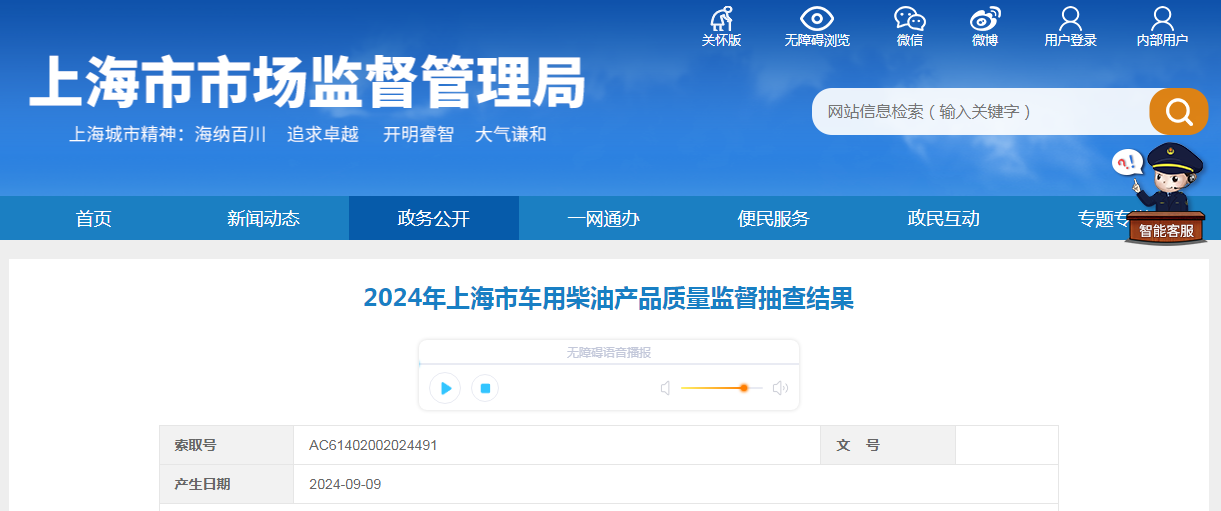Play the audio reading with play button
Screen dimensions: 1221x511
[446, 388]
